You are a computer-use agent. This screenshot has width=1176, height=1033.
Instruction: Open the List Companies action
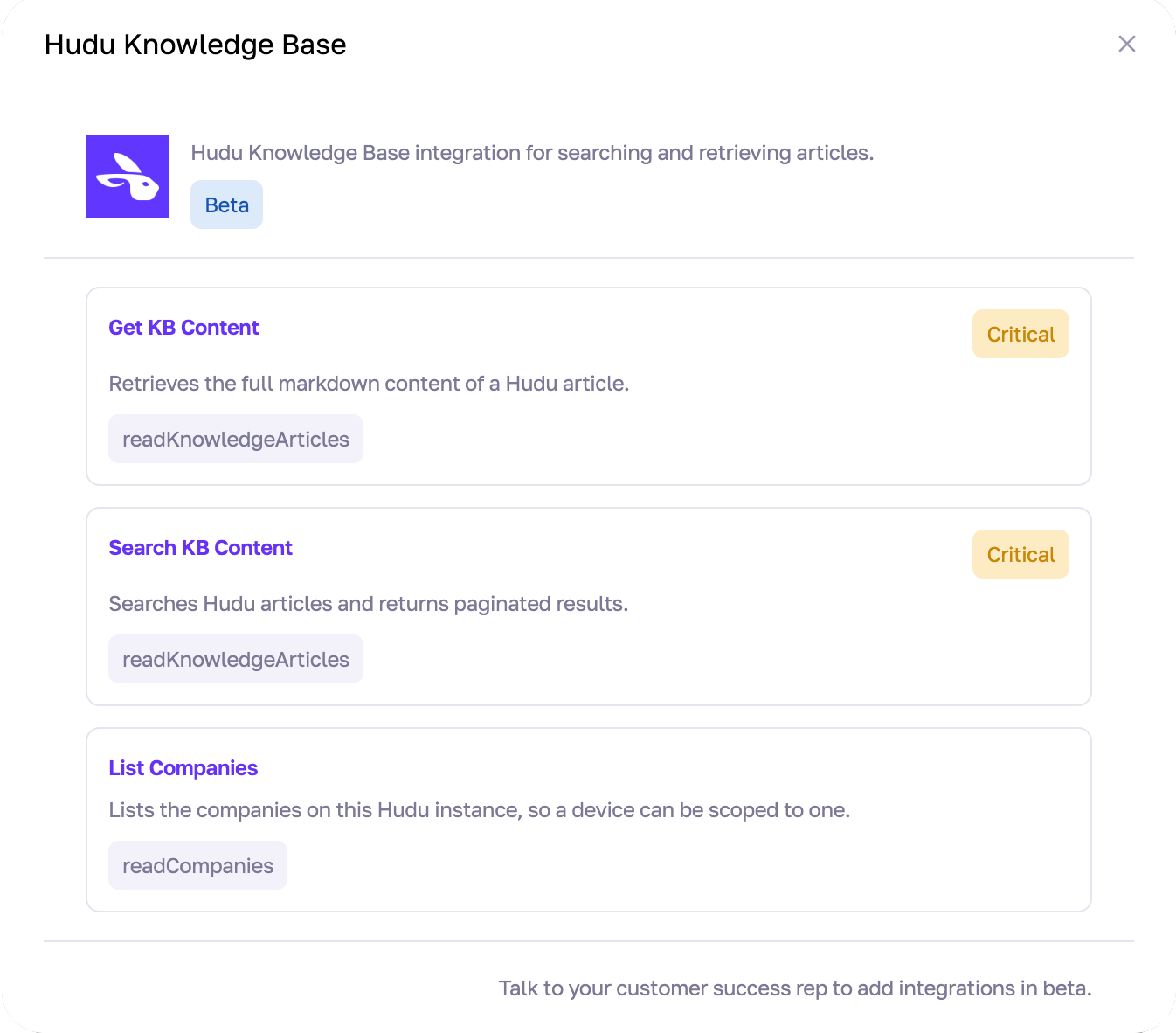(x=183, y=768)
